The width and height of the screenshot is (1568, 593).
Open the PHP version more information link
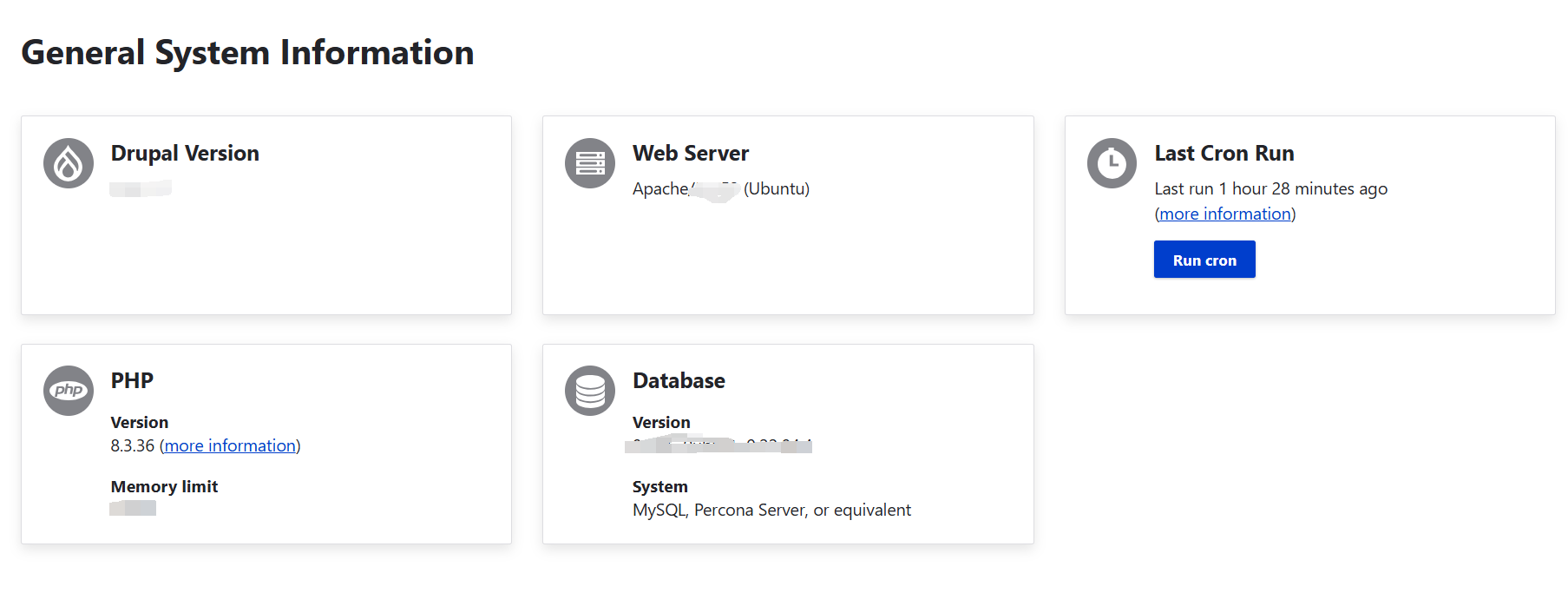pos(230,445)
